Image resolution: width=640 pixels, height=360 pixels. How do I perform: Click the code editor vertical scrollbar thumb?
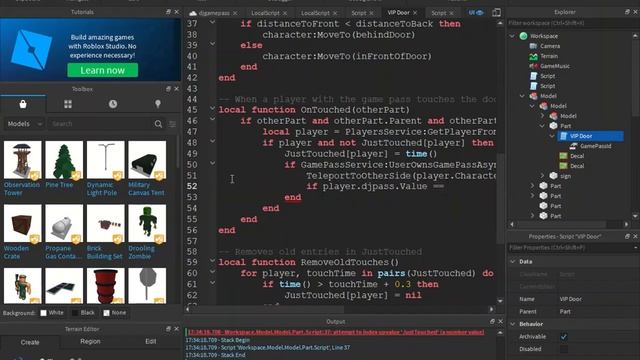(x=500, y=198)
